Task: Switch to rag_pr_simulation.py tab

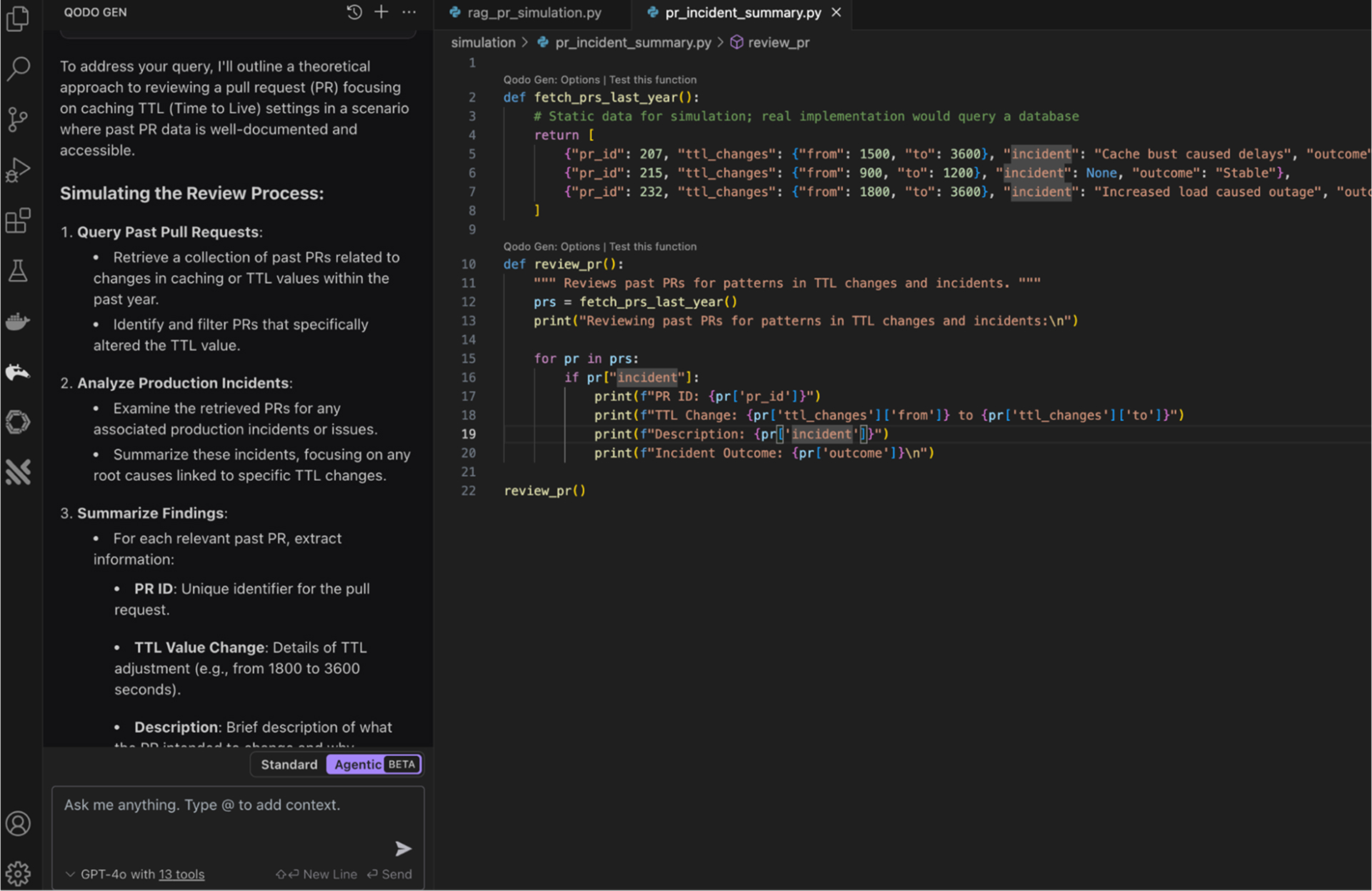Action: pyautogui.click(x=534, y=12)
